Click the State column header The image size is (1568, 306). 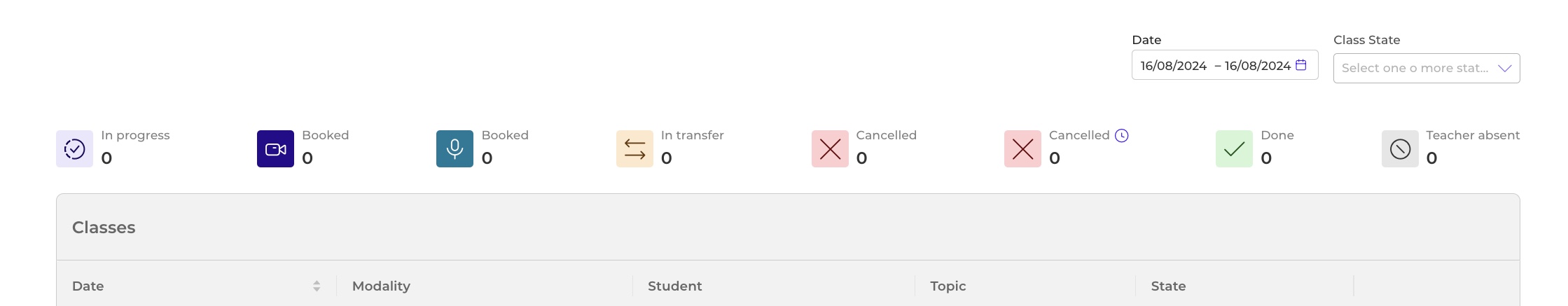(x=1168, y=286)
